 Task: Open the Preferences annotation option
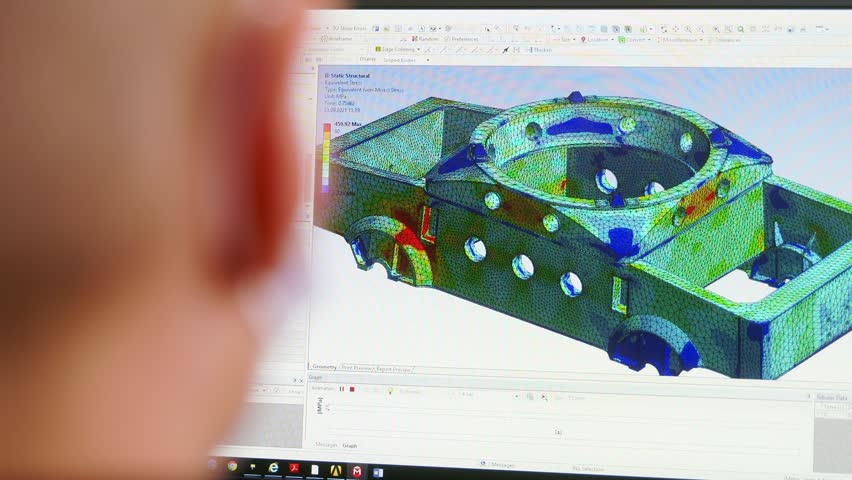[461, 39]
